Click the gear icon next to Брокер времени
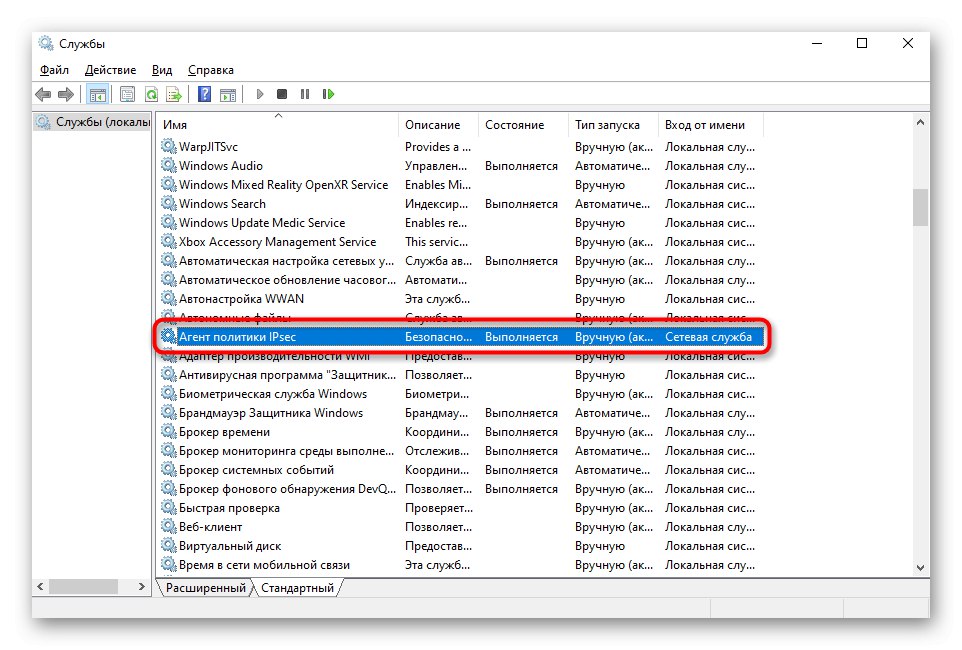The width and height of the screenshot is (962, 650). coord(169,431)
